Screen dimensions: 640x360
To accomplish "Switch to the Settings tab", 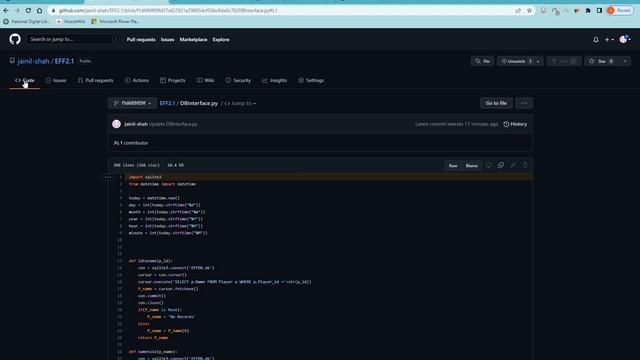I will point(311,80).
